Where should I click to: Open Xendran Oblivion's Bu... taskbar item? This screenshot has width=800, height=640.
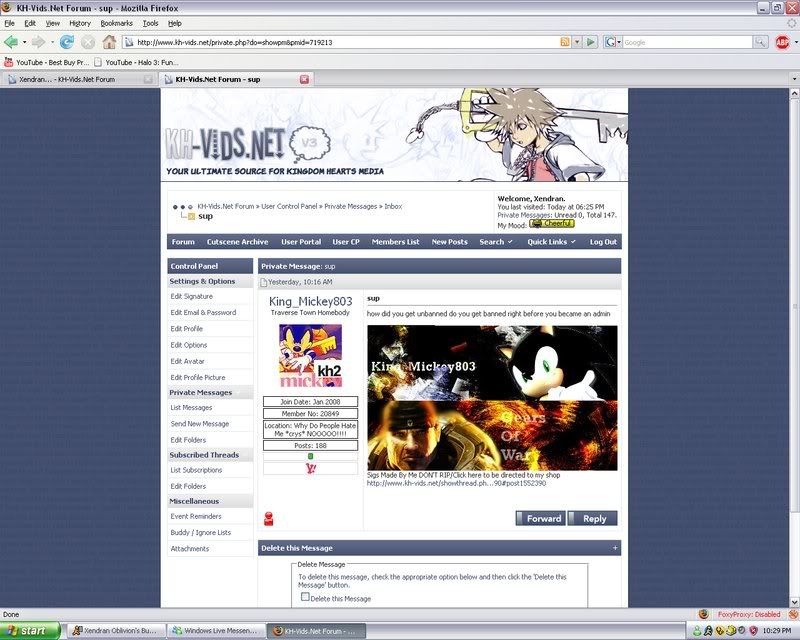(118, 631)
